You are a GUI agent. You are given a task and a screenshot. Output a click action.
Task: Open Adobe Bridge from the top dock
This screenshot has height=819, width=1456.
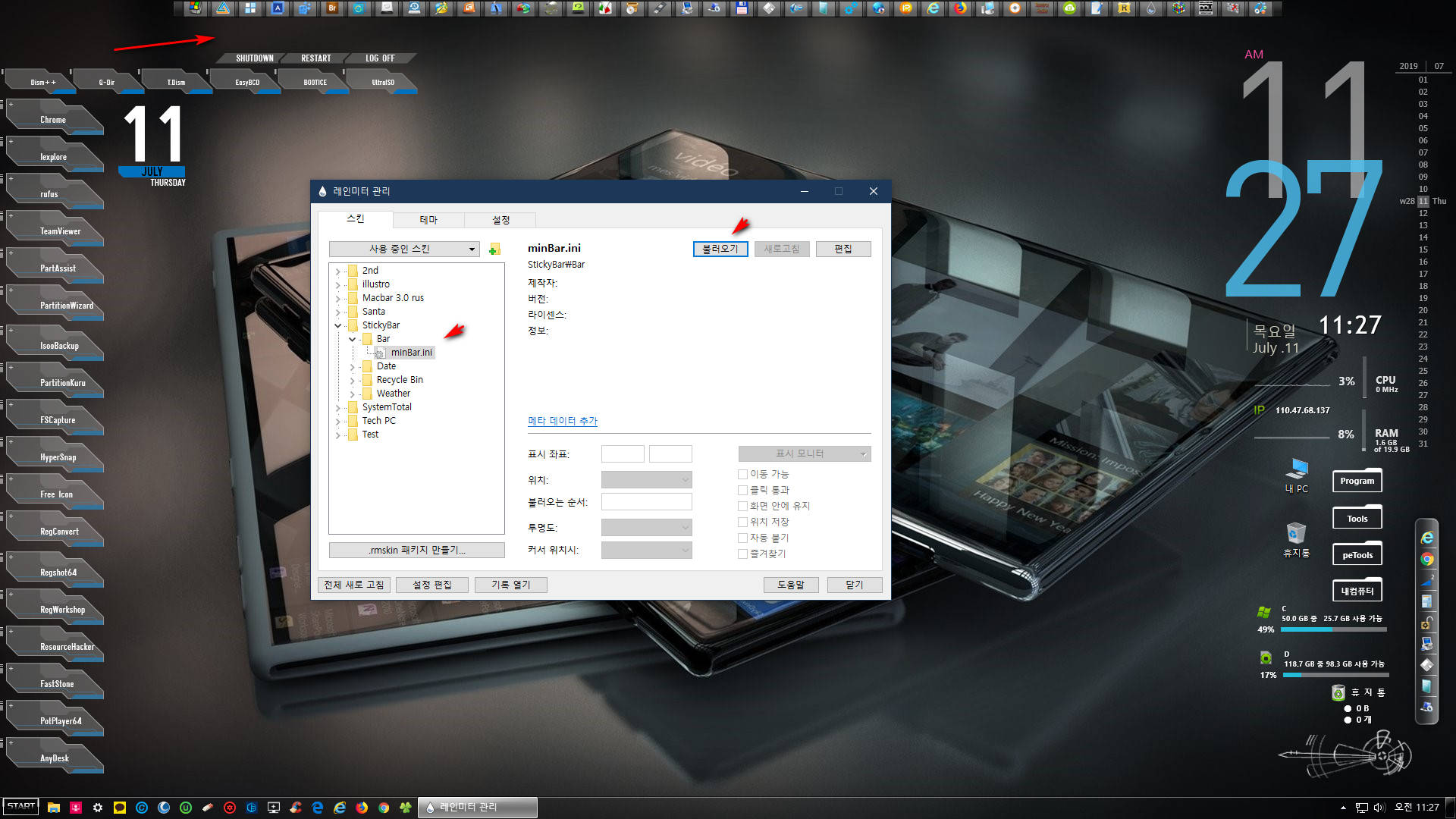(x=331, y=8)
